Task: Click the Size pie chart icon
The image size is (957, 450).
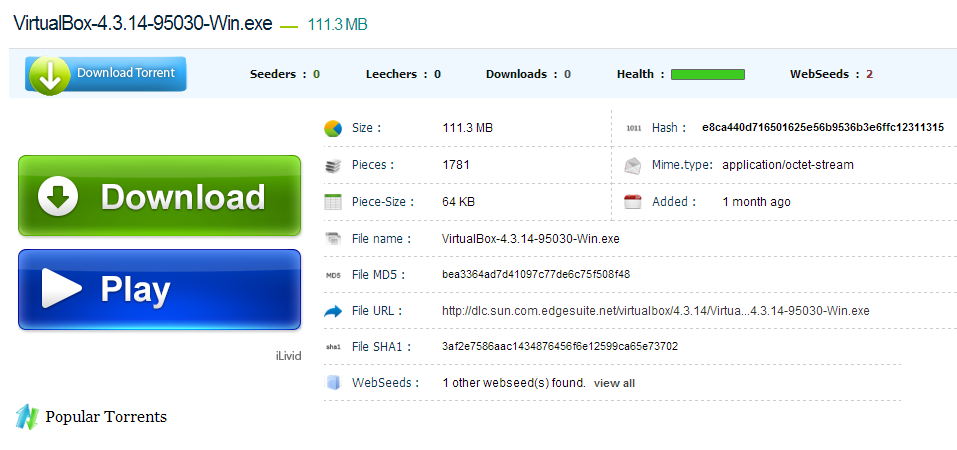Action: (333, 128)
